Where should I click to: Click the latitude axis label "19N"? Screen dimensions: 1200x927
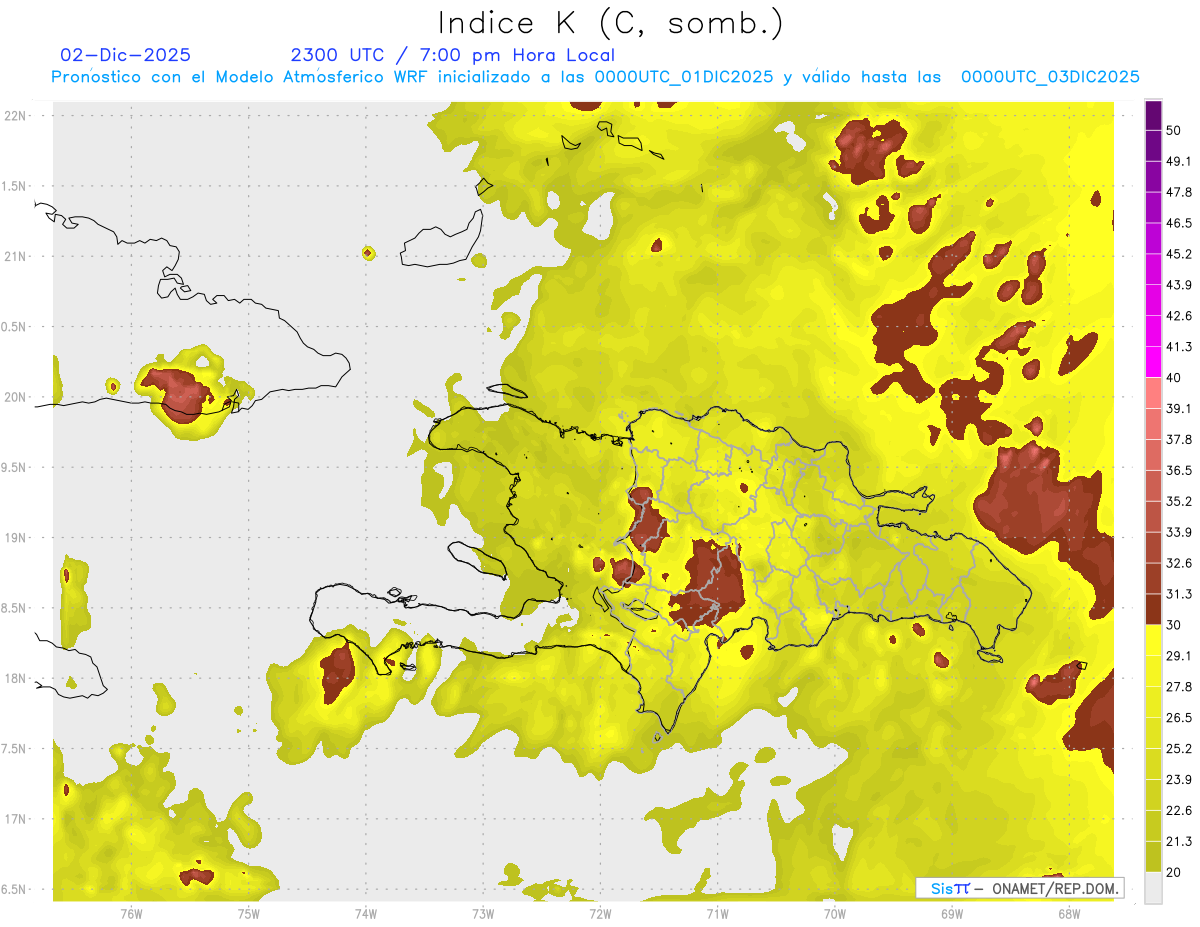click(x=16, y=537)
